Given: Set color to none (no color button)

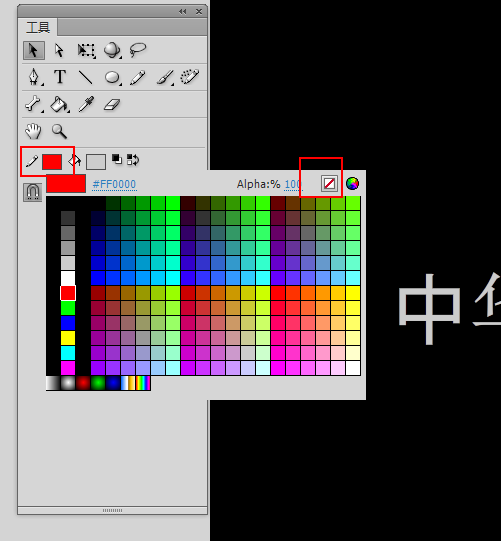Looking at the screenshot, I should click(x=329, y=184).
